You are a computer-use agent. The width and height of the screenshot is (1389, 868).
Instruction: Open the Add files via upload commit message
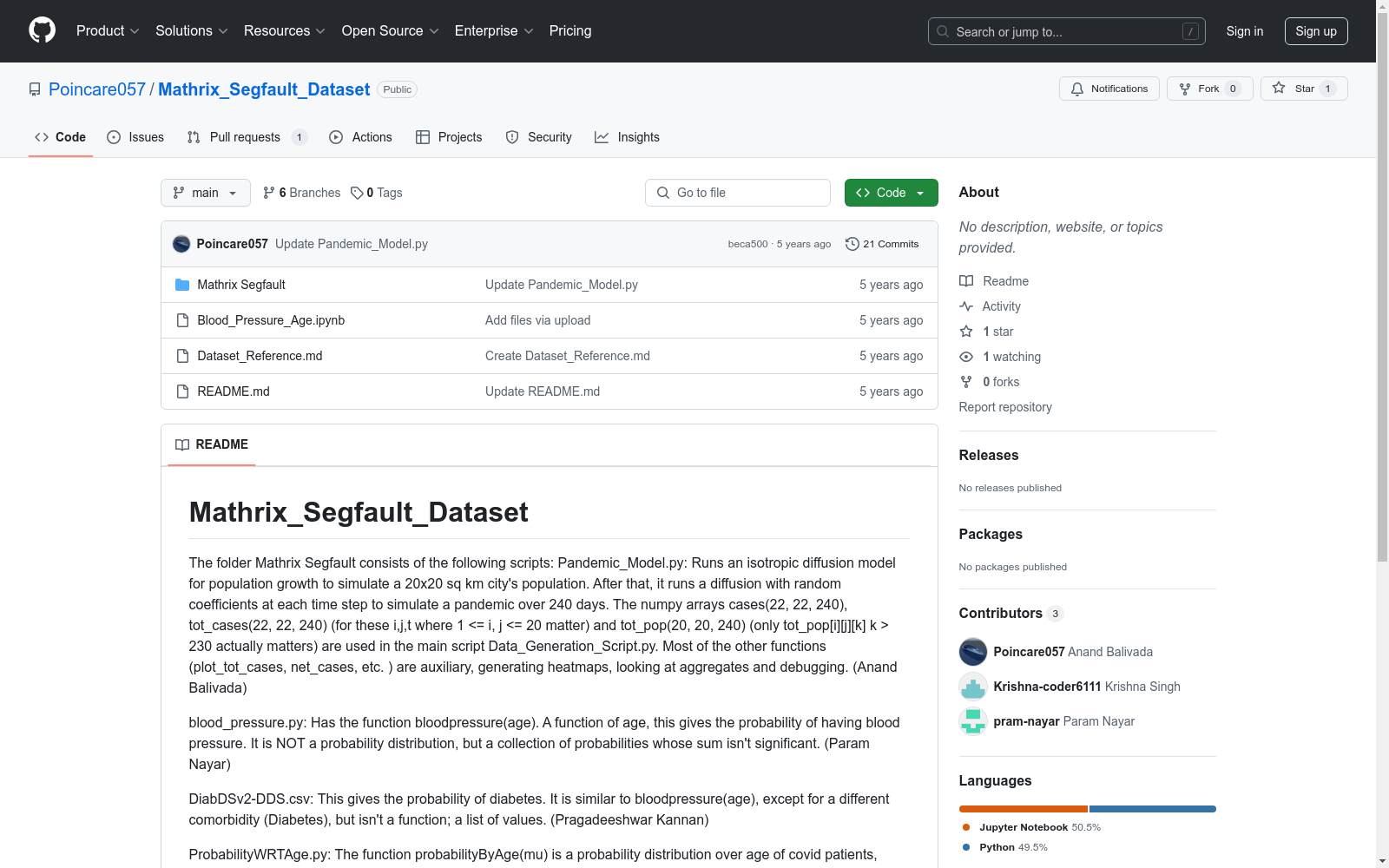point(538,320)
